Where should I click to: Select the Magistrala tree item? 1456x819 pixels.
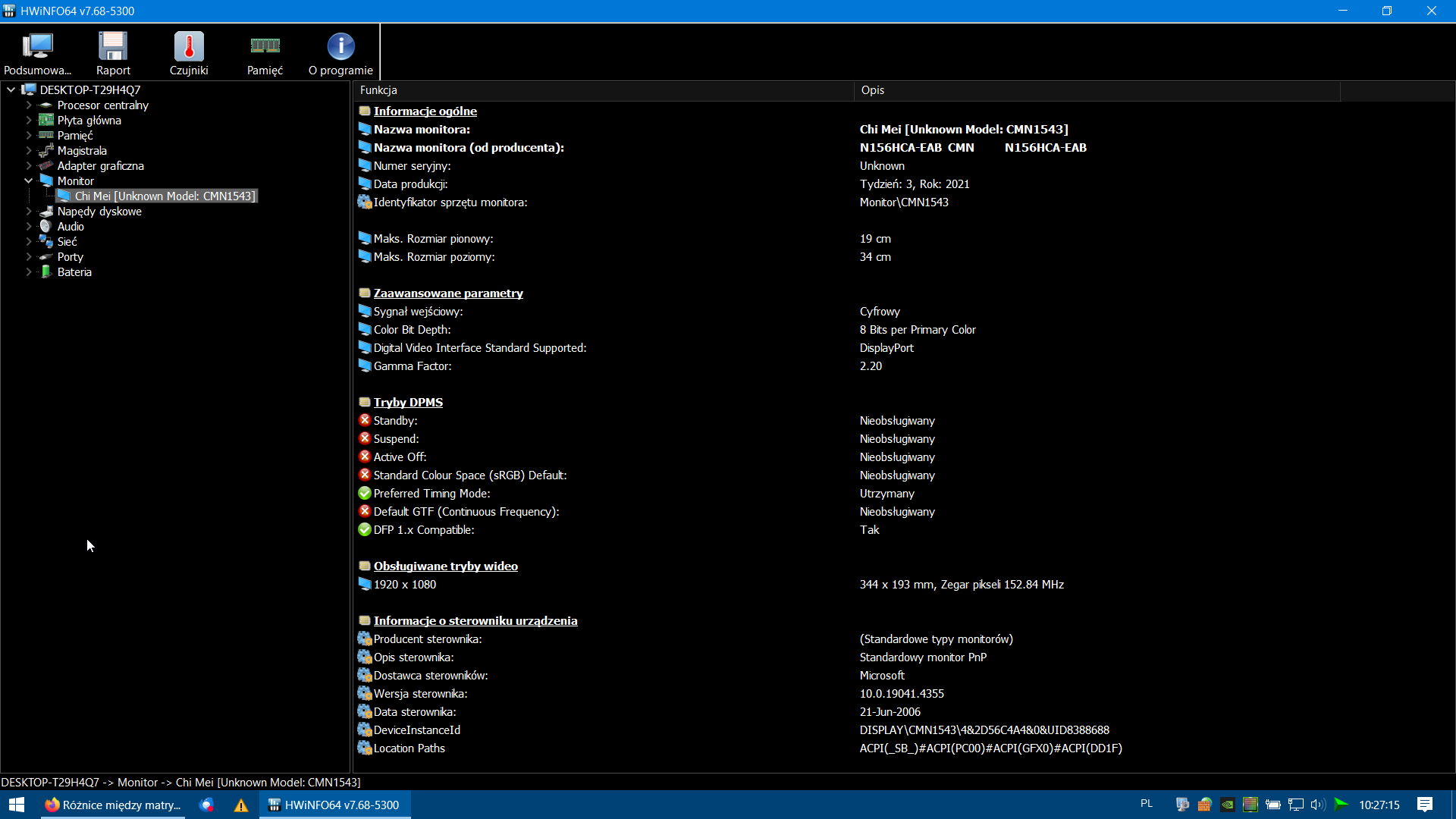[x=82, y=150]
